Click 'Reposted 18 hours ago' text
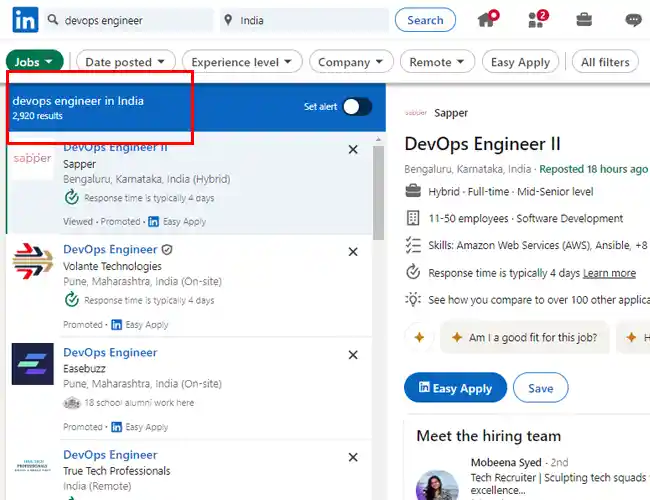650x500 pixels. pyautogui.click(x=593, y=169)
